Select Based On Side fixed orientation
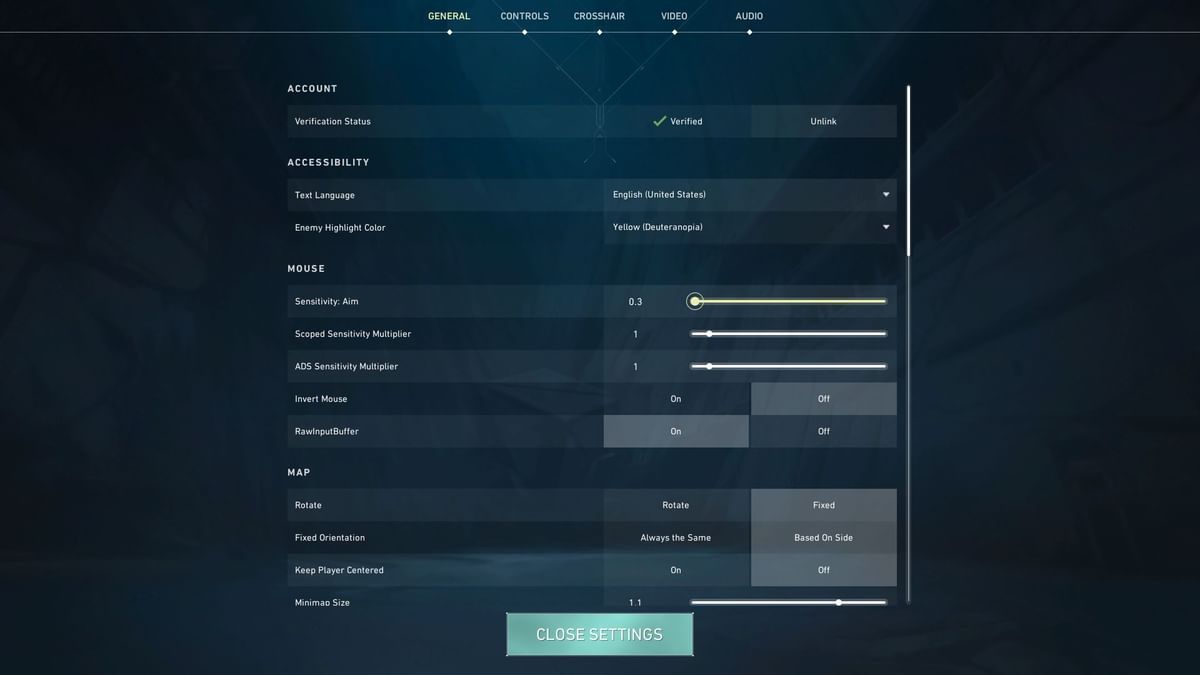This screenshot has width=1200, height=675. (x=823, y=537)
